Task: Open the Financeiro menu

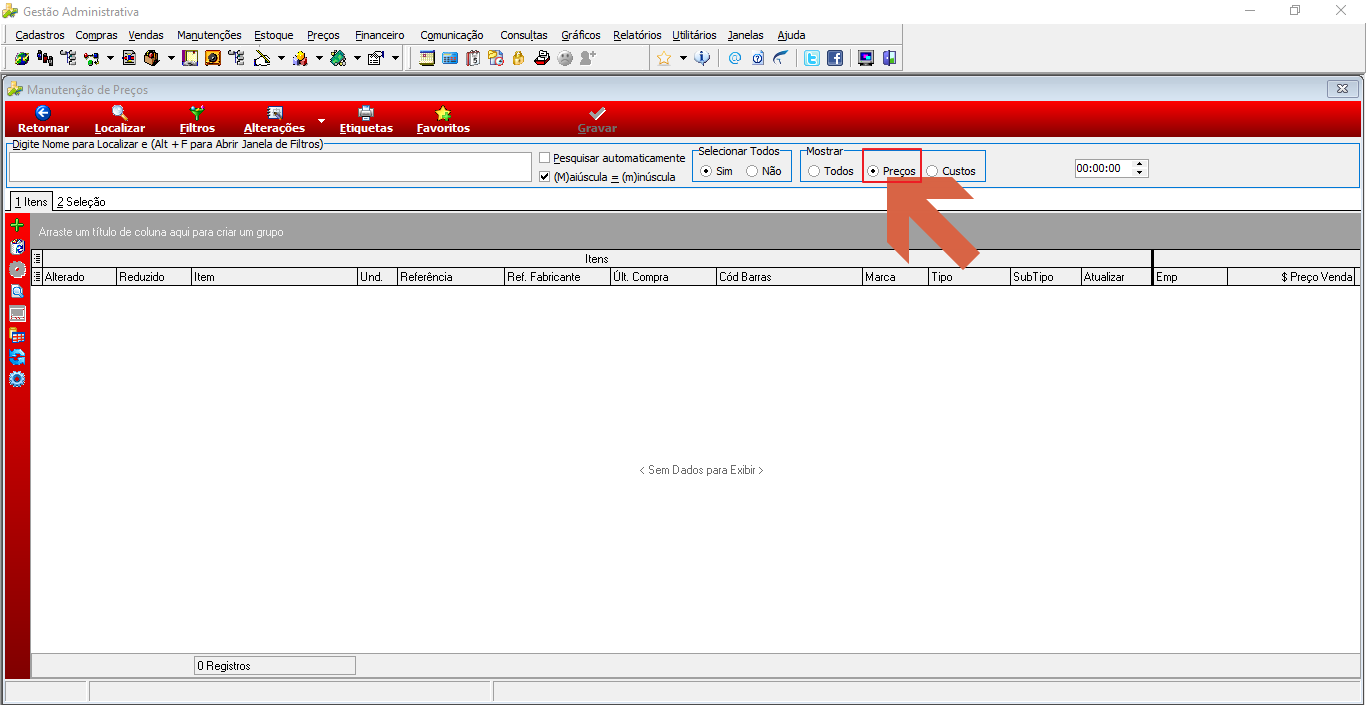Action: 380,35
